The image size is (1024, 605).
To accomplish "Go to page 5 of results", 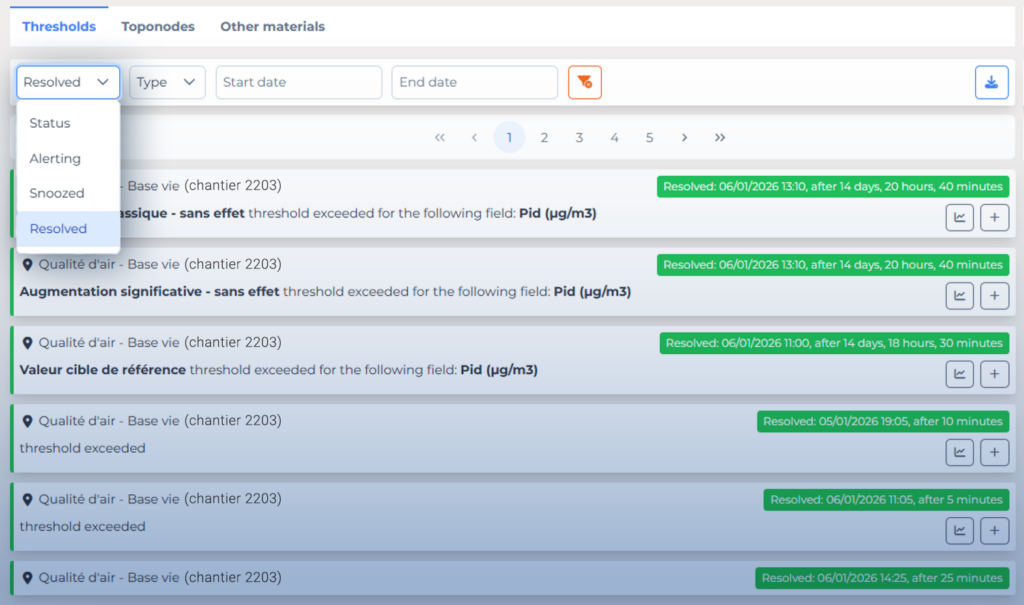I will coord(649,137).
